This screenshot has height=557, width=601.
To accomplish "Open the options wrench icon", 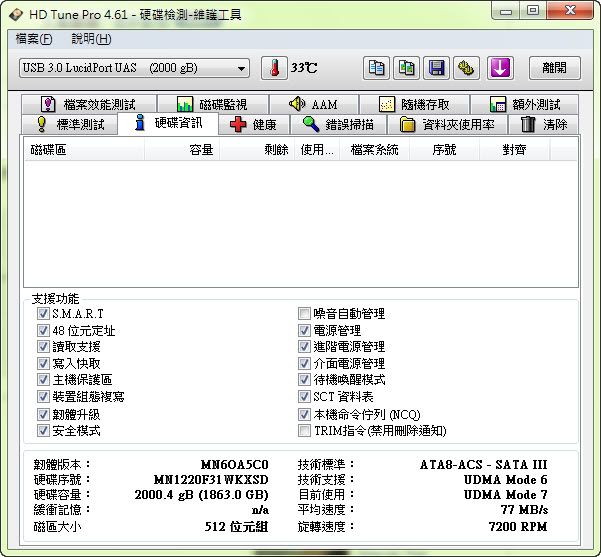I will tap(466, 68).
